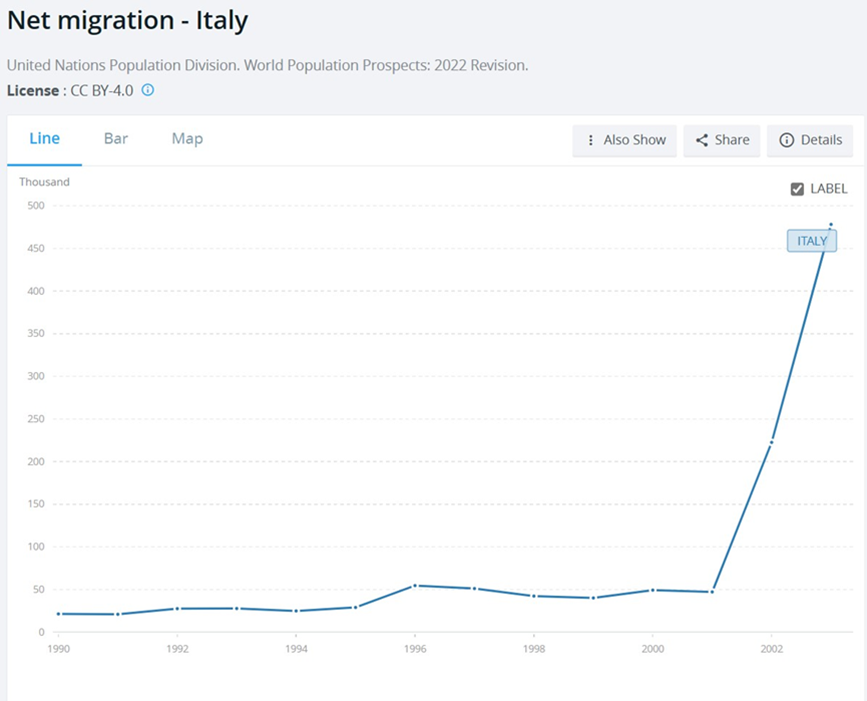Click the three-dot icon in Also Show
Image resolution: width=867 pixels, height=701 pixels.
[x=591, y=140]
